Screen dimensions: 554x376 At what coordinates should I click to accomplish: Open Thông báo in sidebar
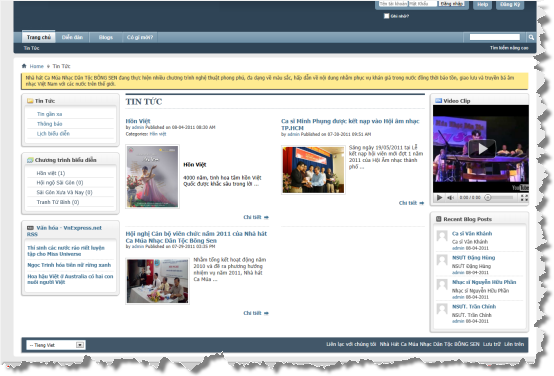point(49,124)
